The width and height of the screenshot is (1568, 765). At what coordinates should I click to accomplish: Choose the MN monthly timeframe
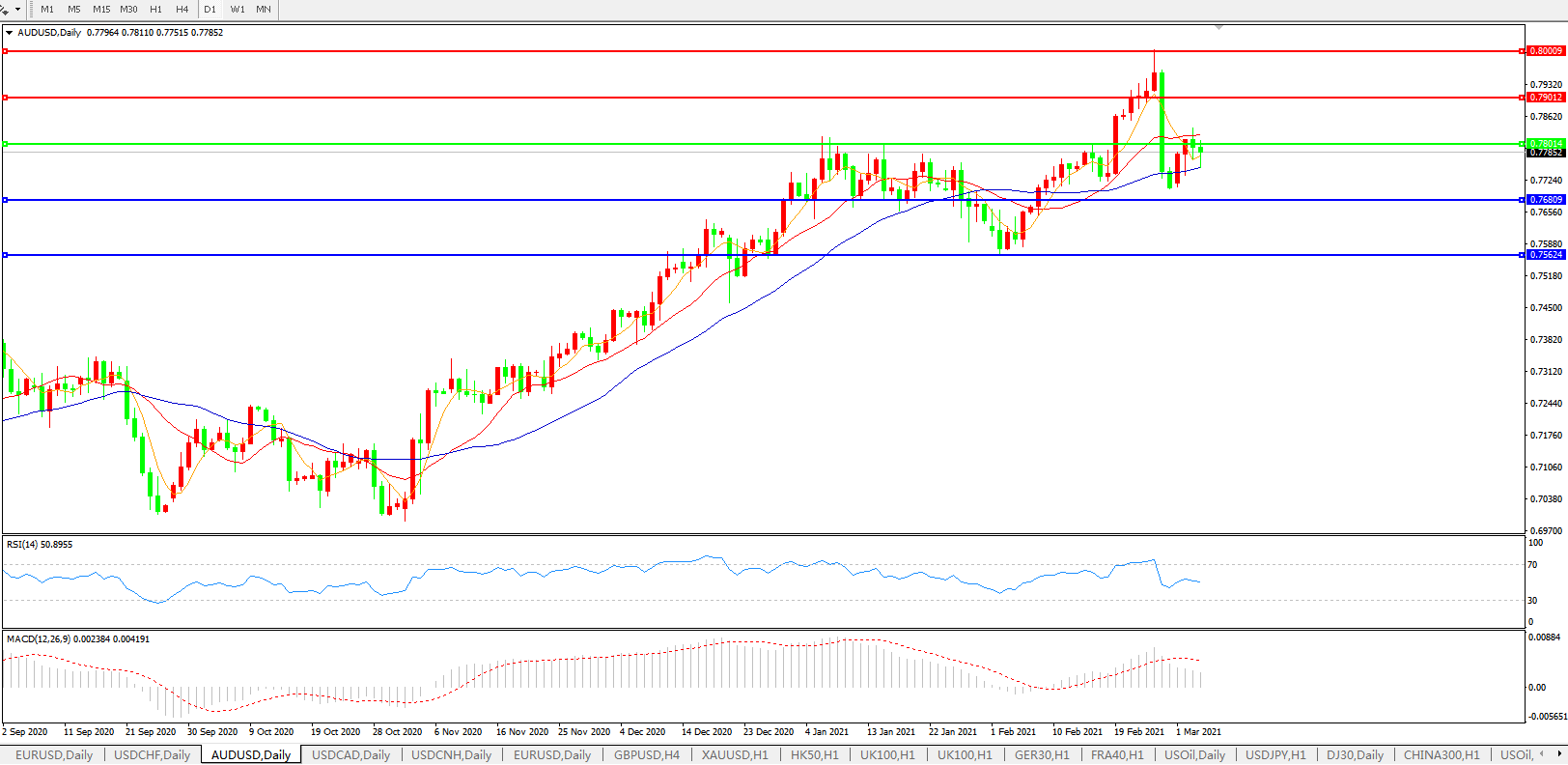click(264, 10)
